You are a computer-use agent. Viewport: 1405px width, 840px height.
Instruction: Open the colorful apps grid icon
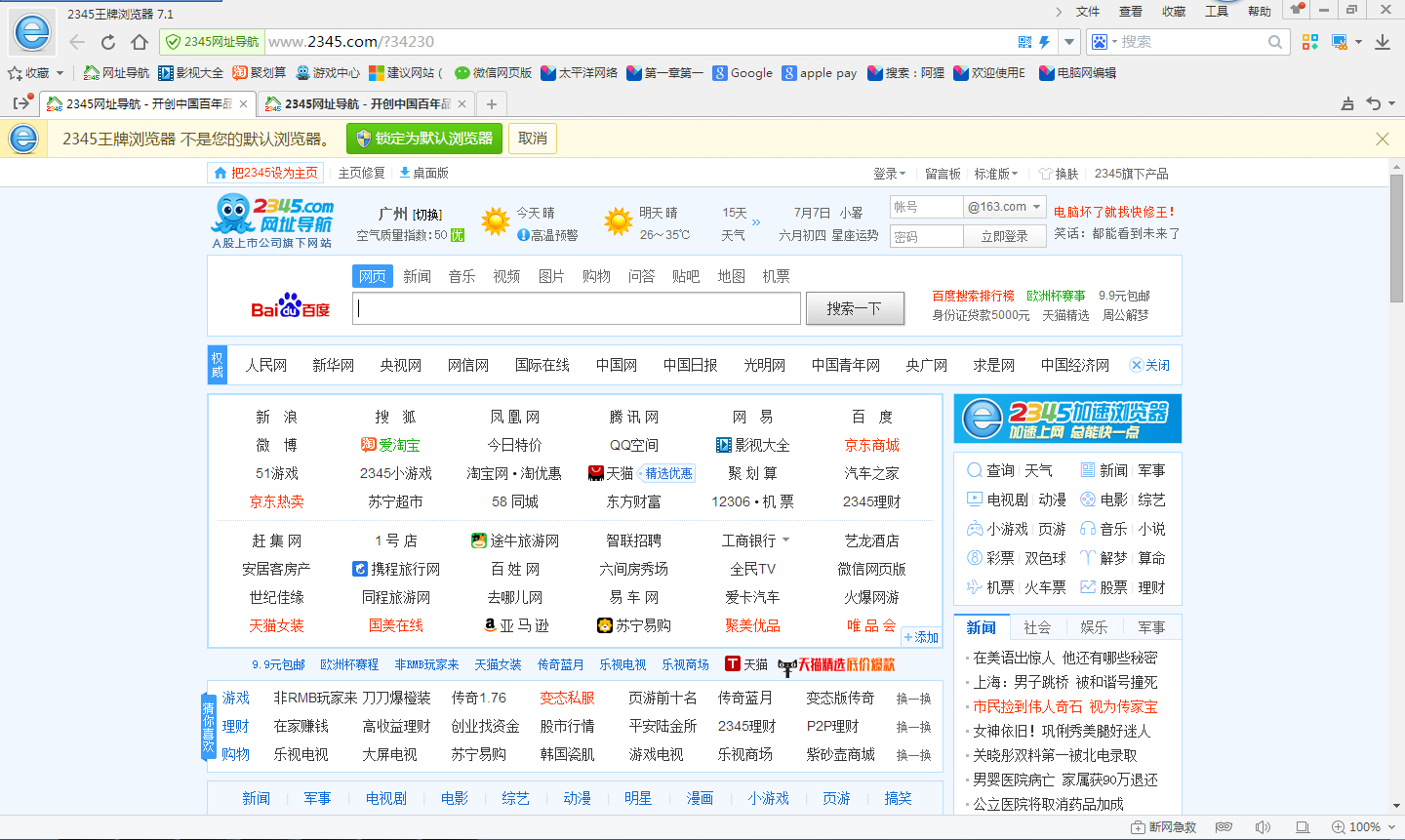pyautogui.click(x=1310, y=42)
